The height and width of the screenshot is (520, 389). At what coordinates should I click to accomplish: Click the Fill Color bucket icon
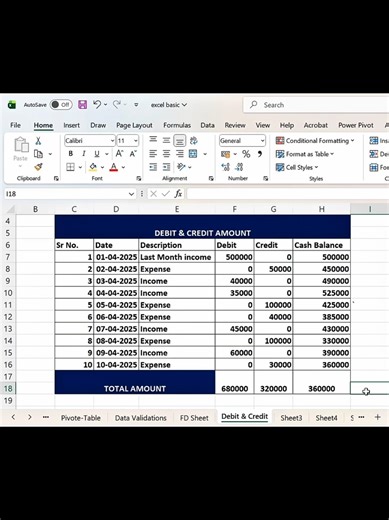pyautogui.click(x=93, y=167)
